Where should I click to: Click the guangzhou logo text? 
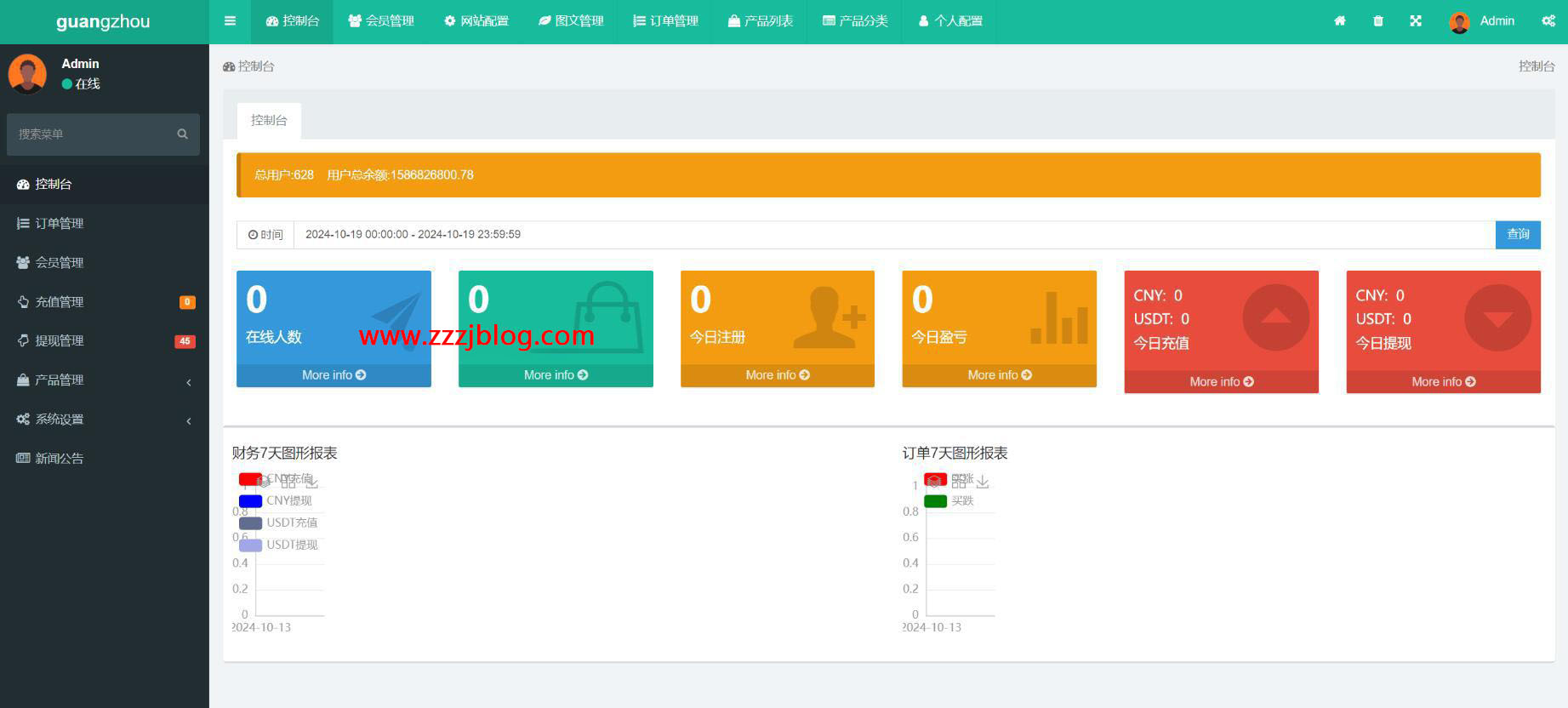coord(103,22)
